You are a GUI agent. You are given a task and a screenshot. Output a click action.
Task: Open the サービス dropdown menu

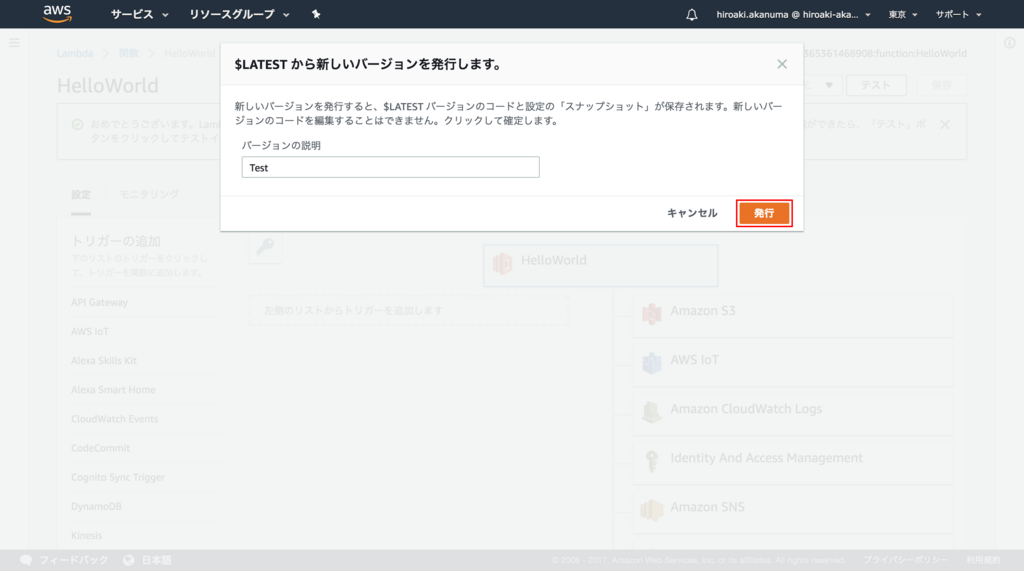tap(139, 14)
